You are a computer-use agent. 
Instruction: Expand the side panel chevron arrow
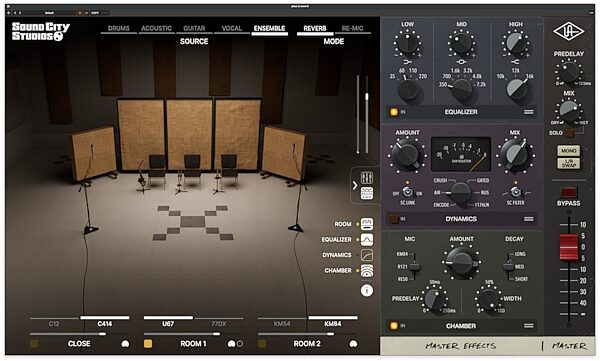point(355,186)
